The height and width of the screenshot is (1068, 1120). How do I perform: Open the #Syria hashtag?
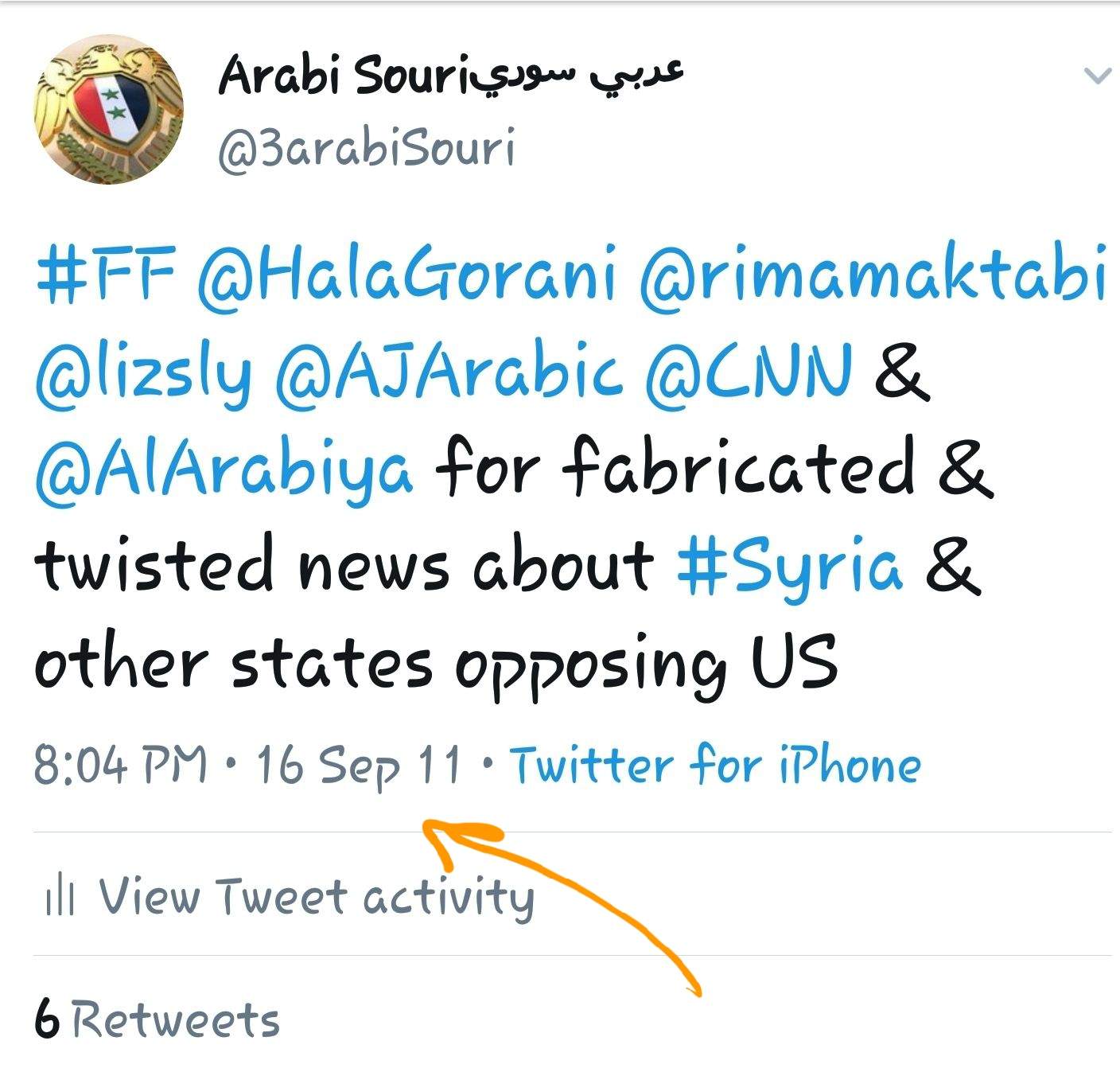click(x=790, y=565)
